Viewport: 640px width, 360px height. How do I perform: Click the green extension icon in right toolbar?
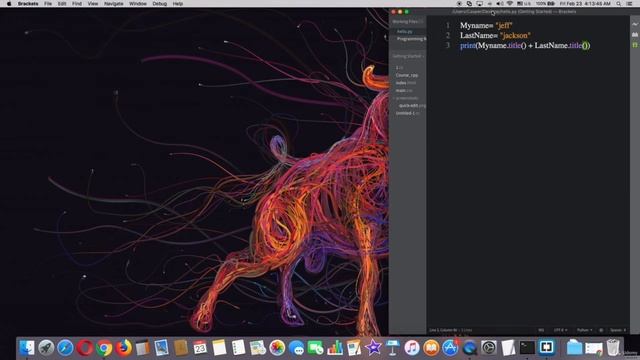635,45
